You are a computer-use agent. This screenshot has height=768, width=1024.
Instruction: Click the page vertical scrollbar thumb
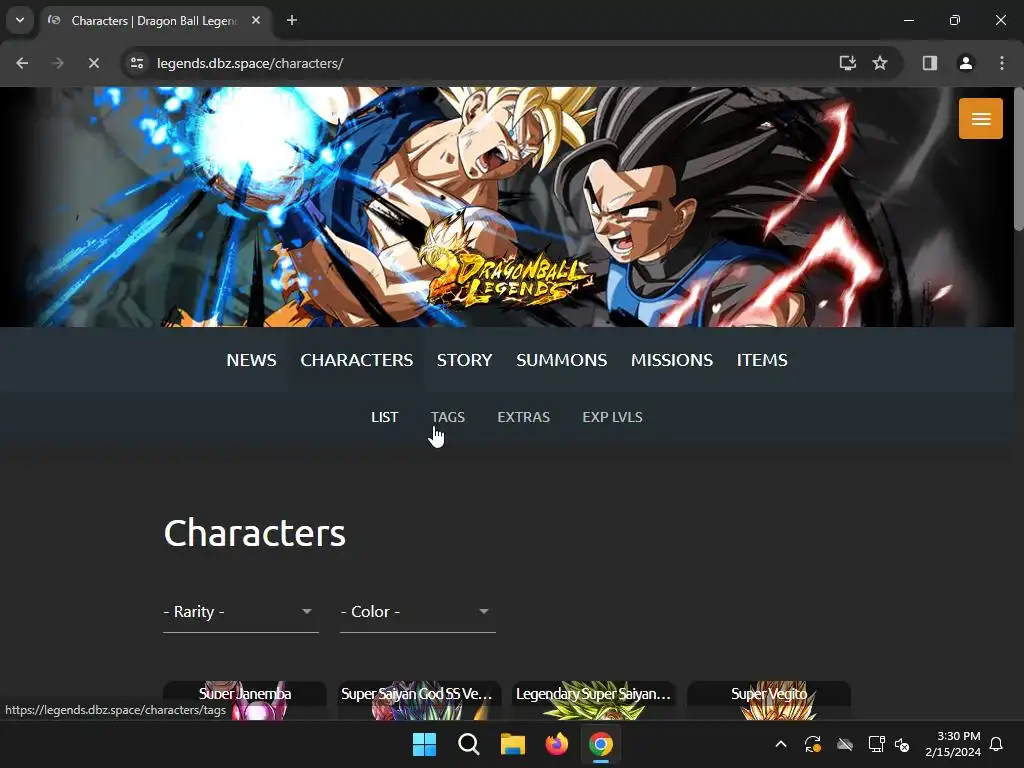click(x=1018, y=159)
